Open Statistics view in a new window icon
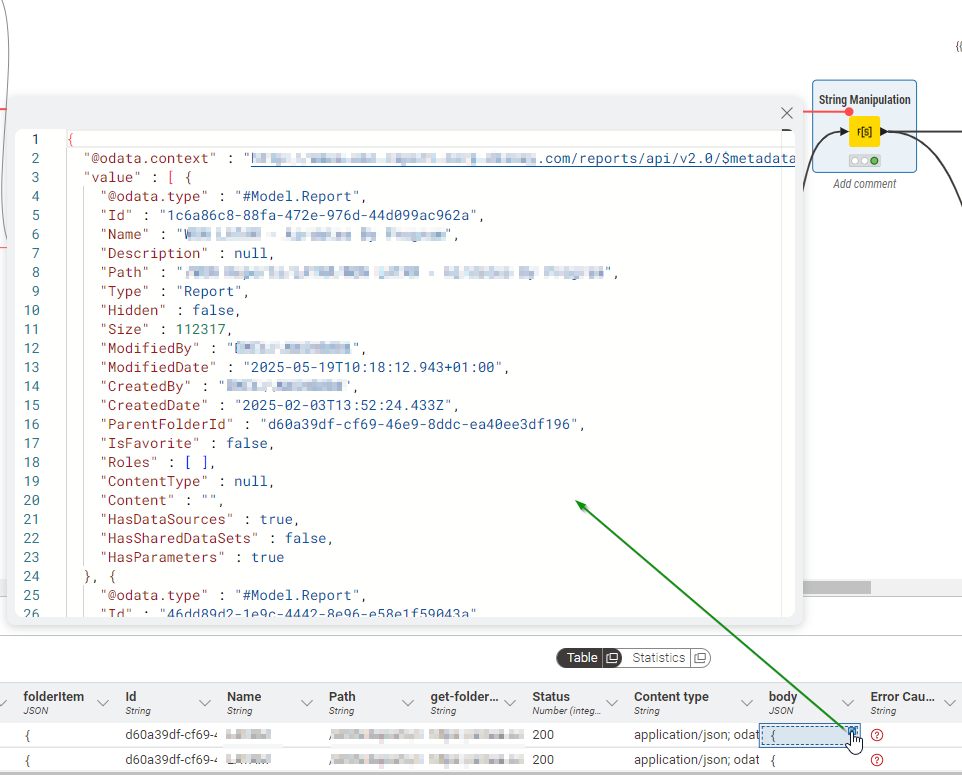Screen dimensions: 962x775 pyautogui.click(x=700, y=658)
